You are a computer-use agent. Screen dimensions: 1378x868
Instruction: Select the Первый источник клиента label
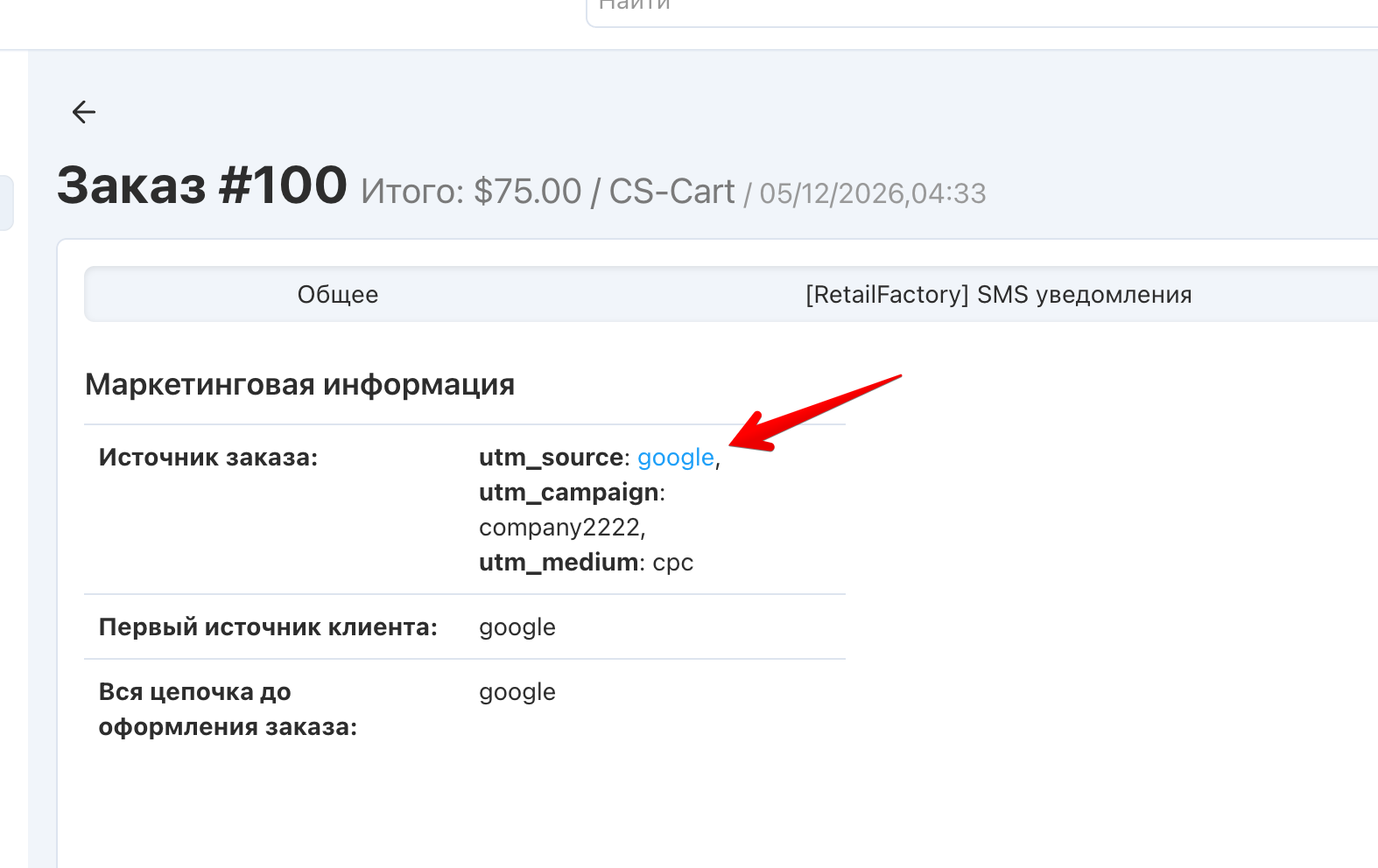(x=268, y=627)
